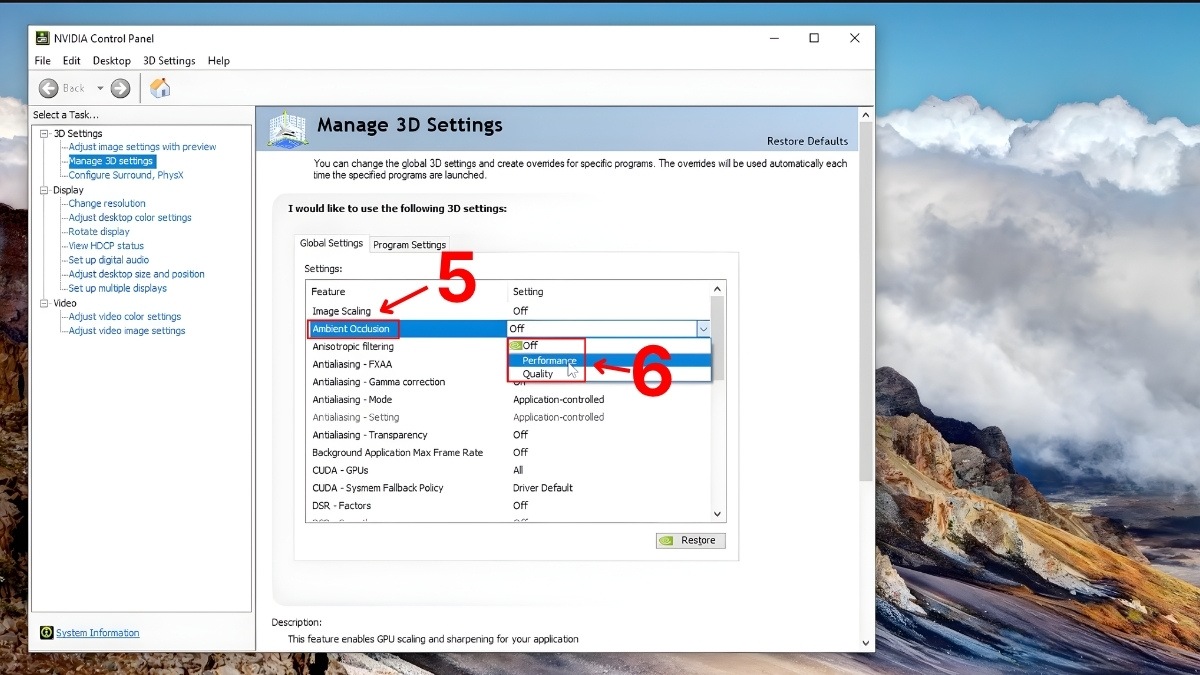Select CUDA - Sysmem Fallback Policy row
Screen dimensions: 1200x675
pyautogui.click(x=508, y=488)
